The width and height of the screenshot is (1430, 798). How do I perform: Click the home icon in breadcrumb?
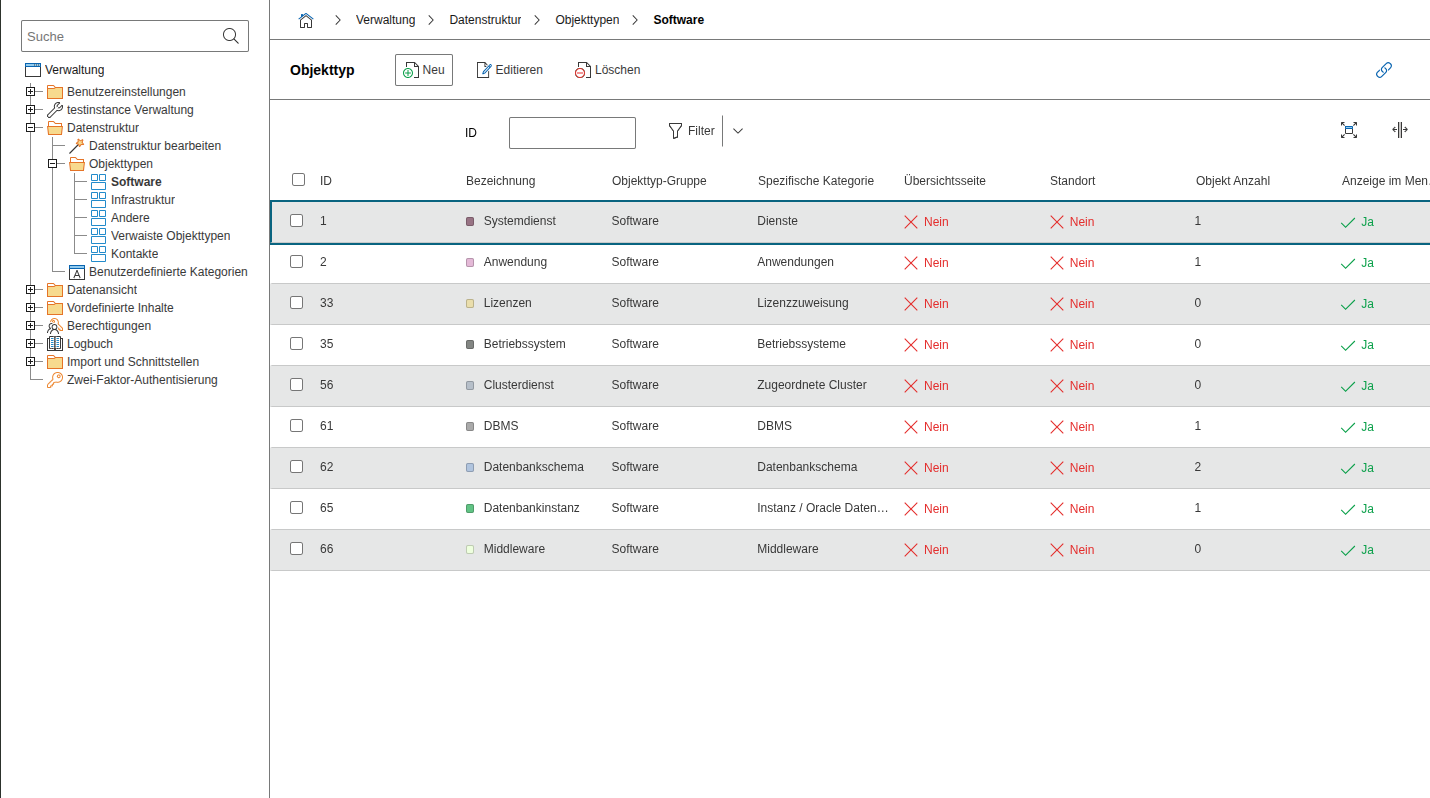click(306, 20)
